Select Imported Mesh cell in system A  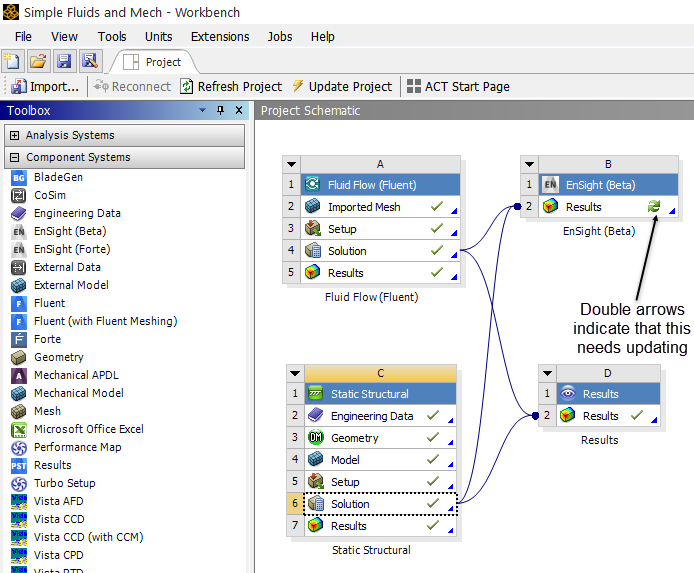pos(381,207)
